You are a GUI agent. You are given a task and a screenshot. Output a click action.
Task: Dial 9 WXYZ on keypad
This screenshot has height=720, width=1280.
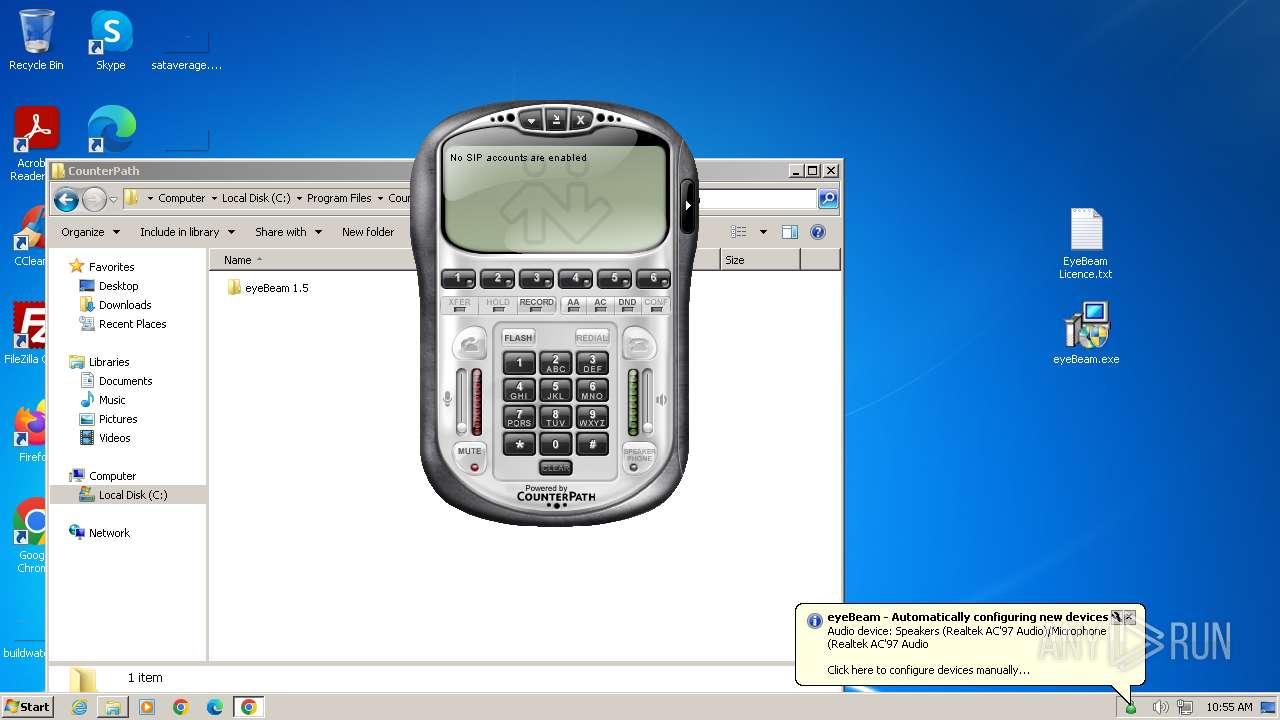[x=592, y=417]
